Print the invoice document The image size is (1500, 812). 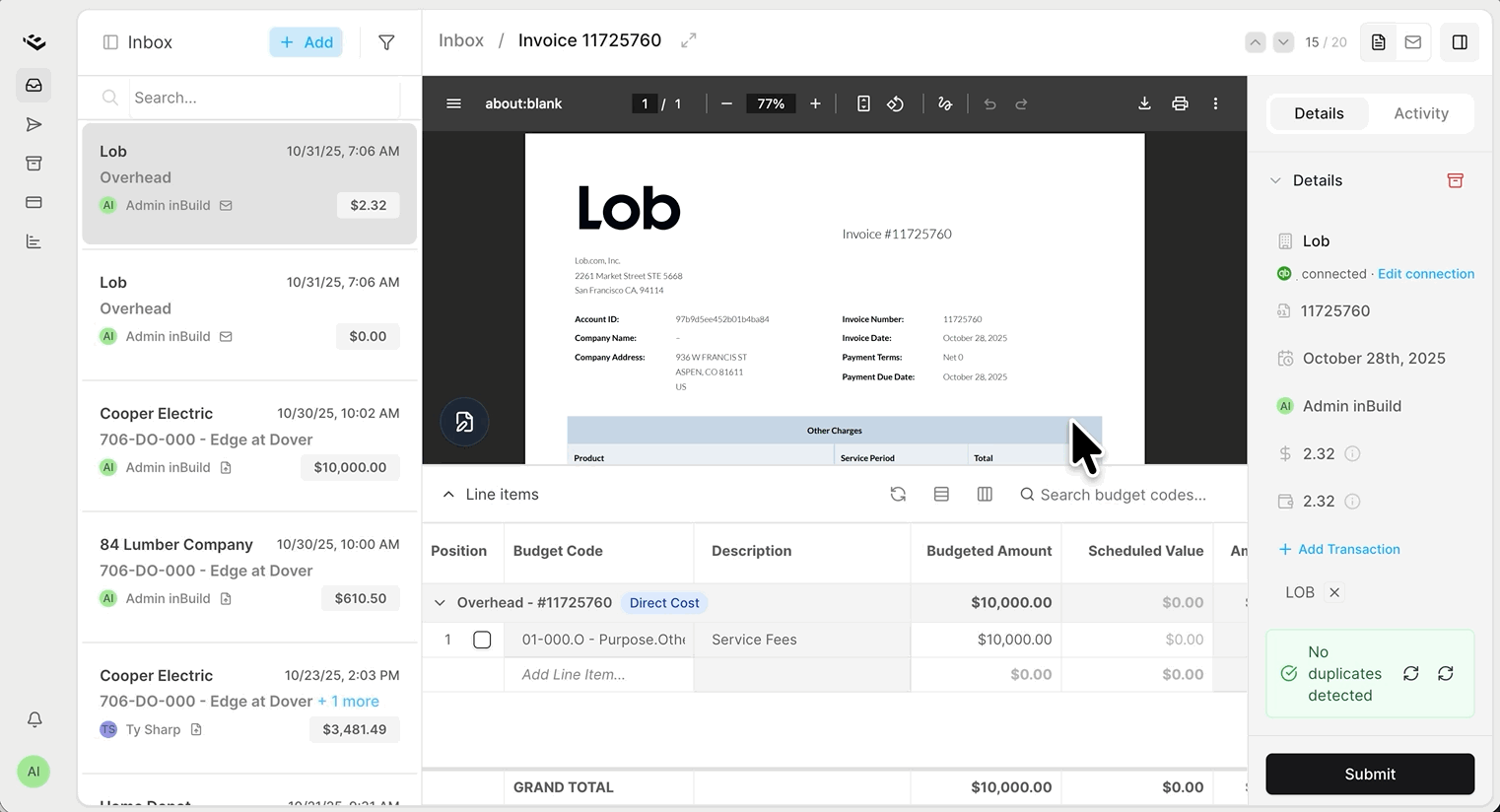pos(1180,103)
